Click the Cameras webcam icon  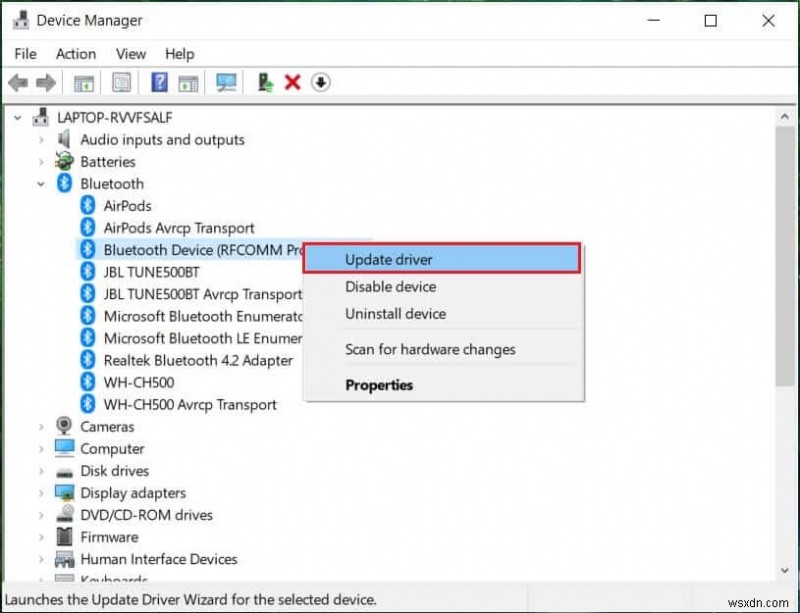point(64,426)
